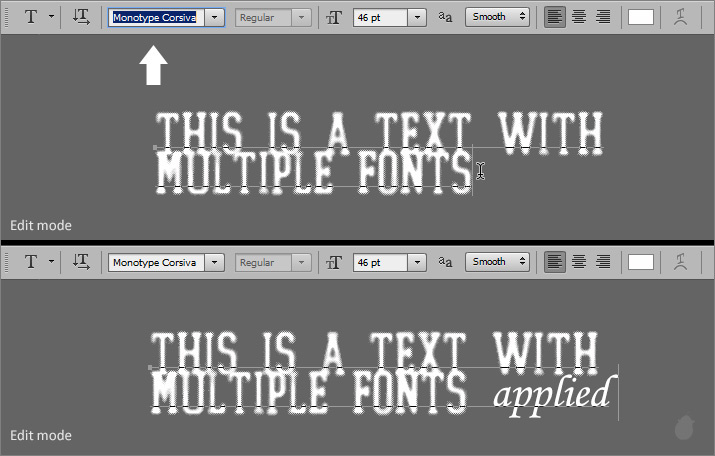Image resolution: width=715 pixels, height=456 pixels.
Task: Click the 46 pt size field in top bar
Action: click(380, 17)
